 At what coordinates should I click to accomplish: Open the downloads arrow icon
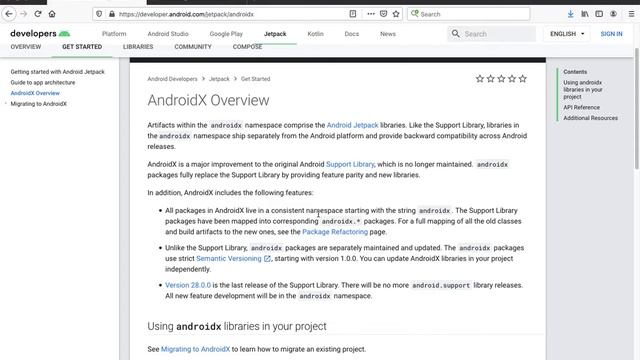click(571, 14)
